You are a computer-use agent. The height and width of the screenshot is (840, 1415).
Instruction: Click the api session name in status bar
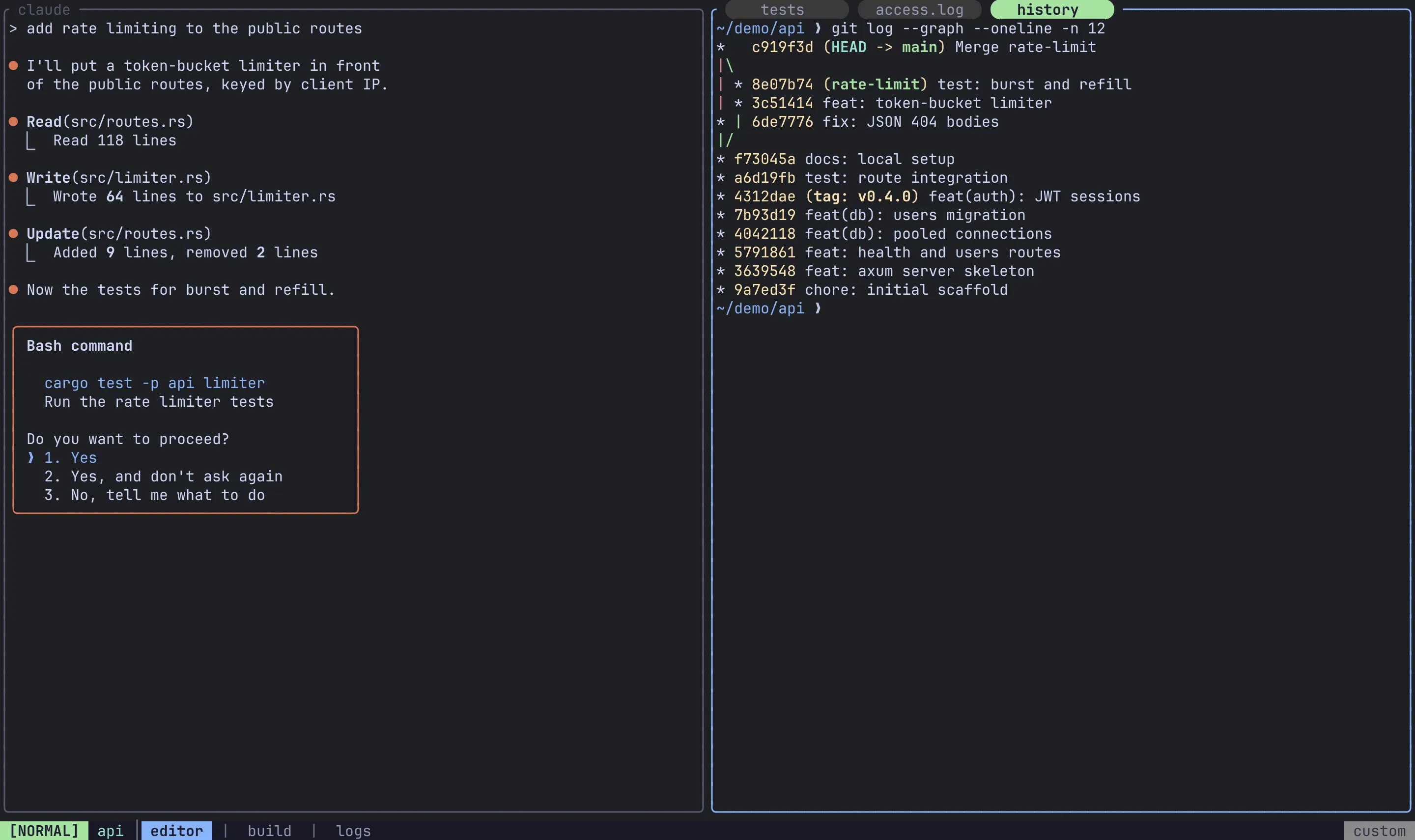tap(111, 830)
